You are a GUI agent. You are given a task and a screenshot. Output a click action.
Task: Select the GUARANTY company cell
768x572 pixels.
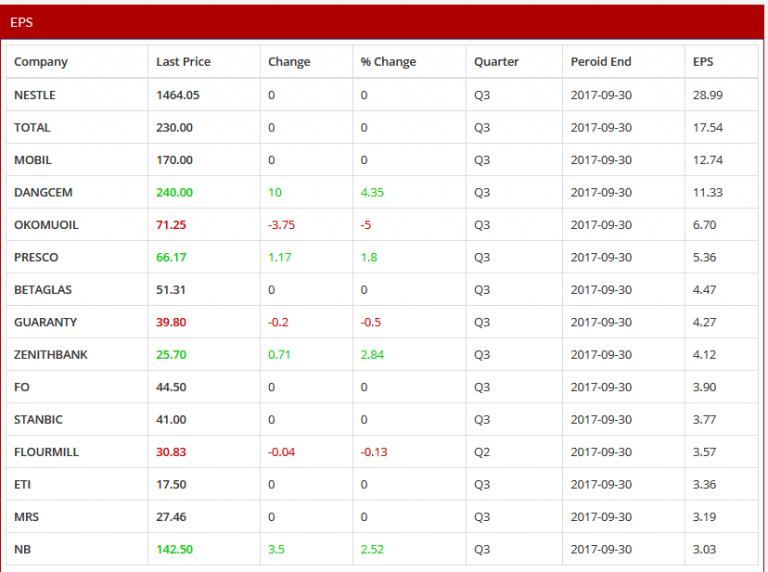click(x=46, y=322)
